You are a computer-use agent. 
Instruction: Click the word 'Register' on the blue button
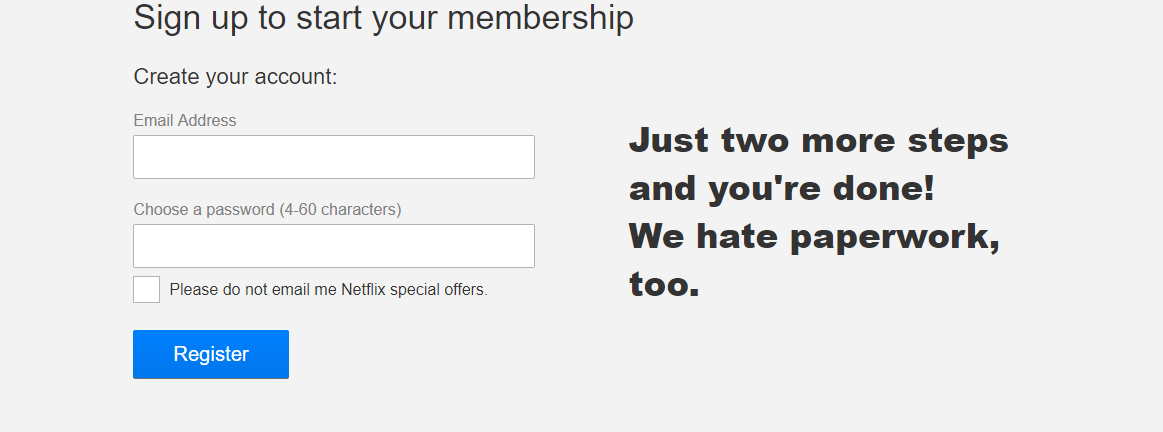[211, 354]
